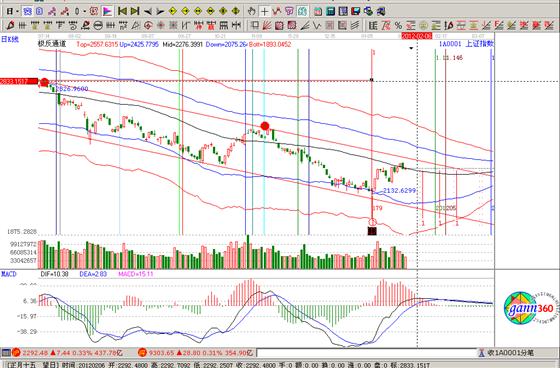The height and width of the screenshot is (368, 560).
Task: Select the red pencil drawing tool
Action: click(x=11, y=25)
